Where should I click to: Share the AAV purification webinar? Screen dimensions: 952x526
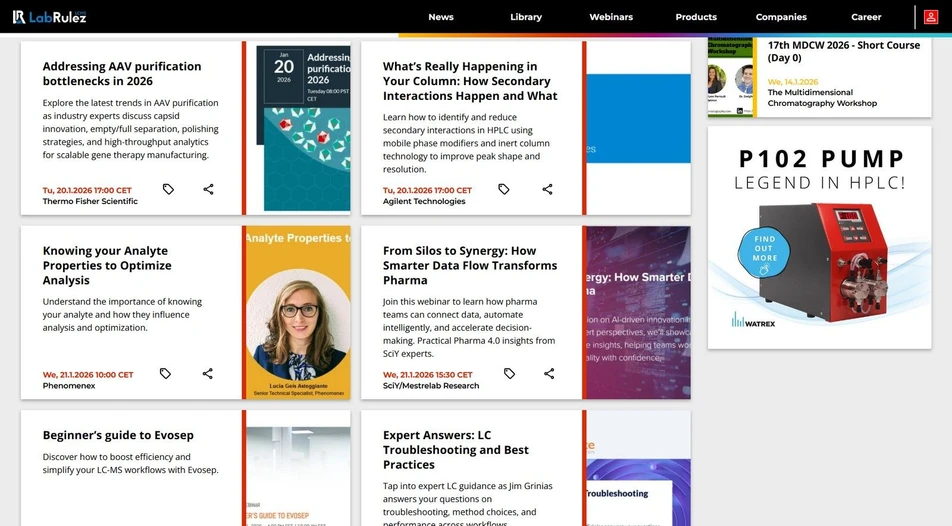[208, 189]
